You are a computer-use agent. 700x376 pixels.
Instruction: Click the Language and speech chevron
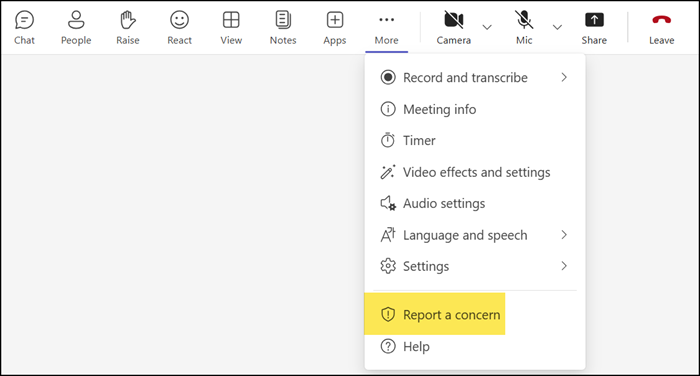click(564, 235)
